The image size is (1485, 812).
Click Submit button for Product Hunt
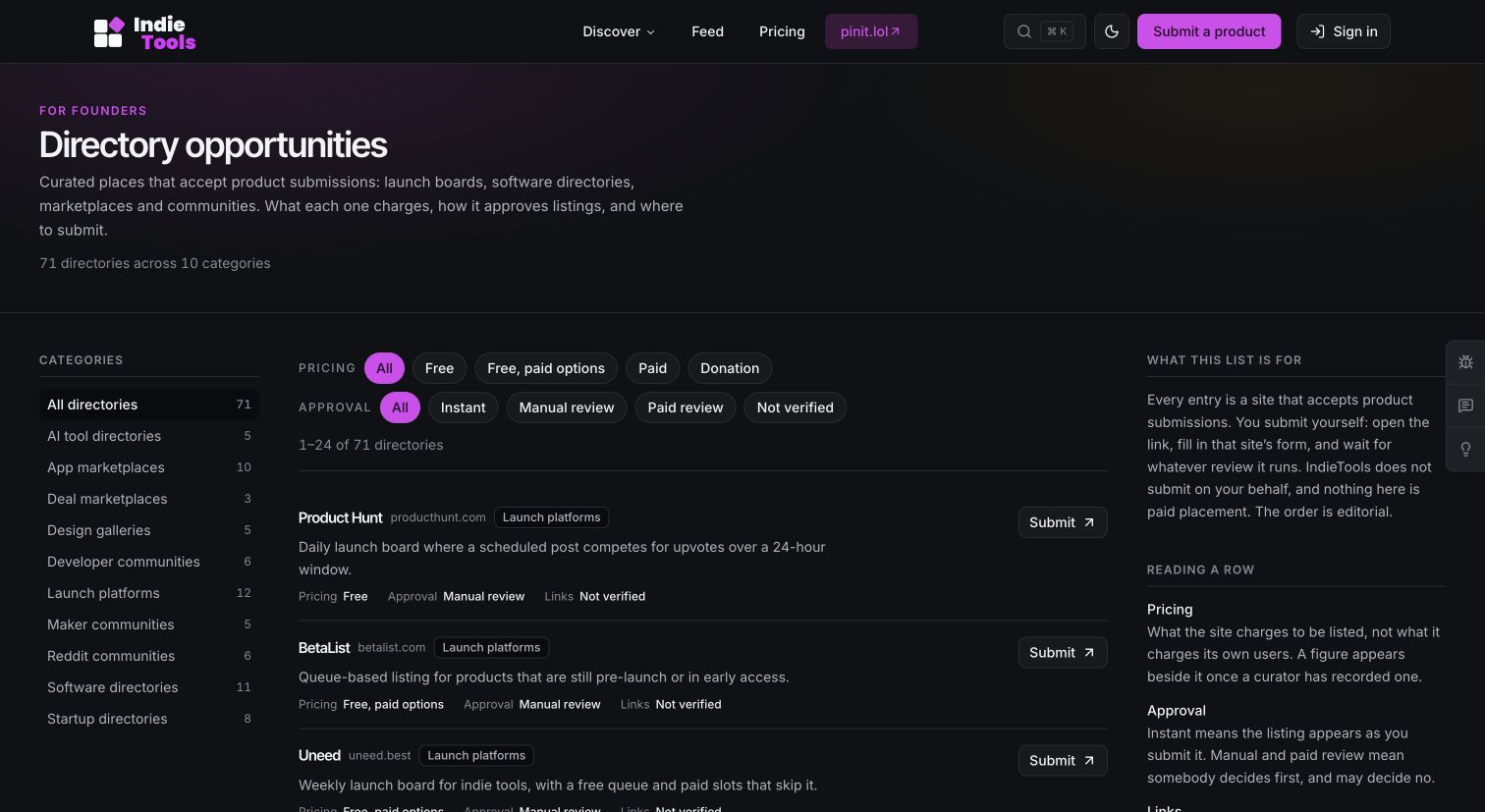(1063, 522)
